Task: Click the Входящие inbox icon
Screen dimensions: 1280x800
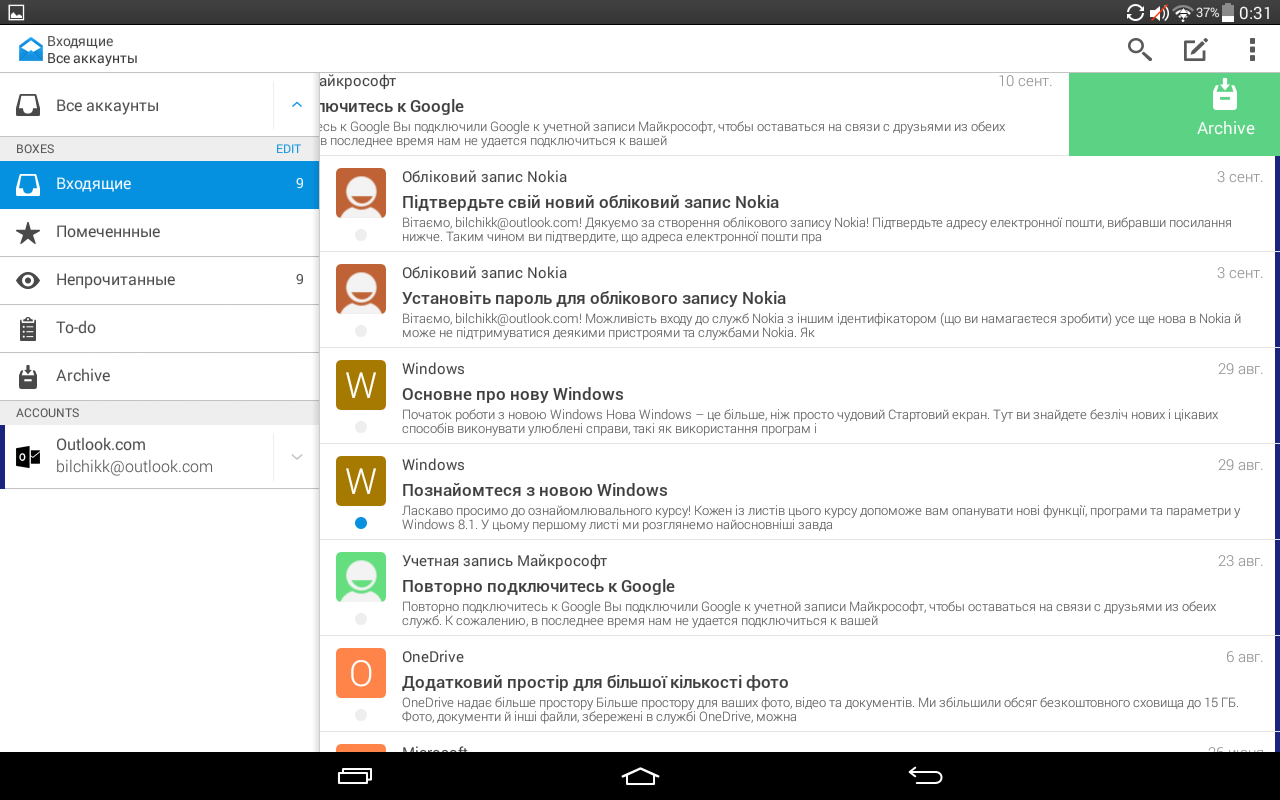Action: tap(28, 184)
